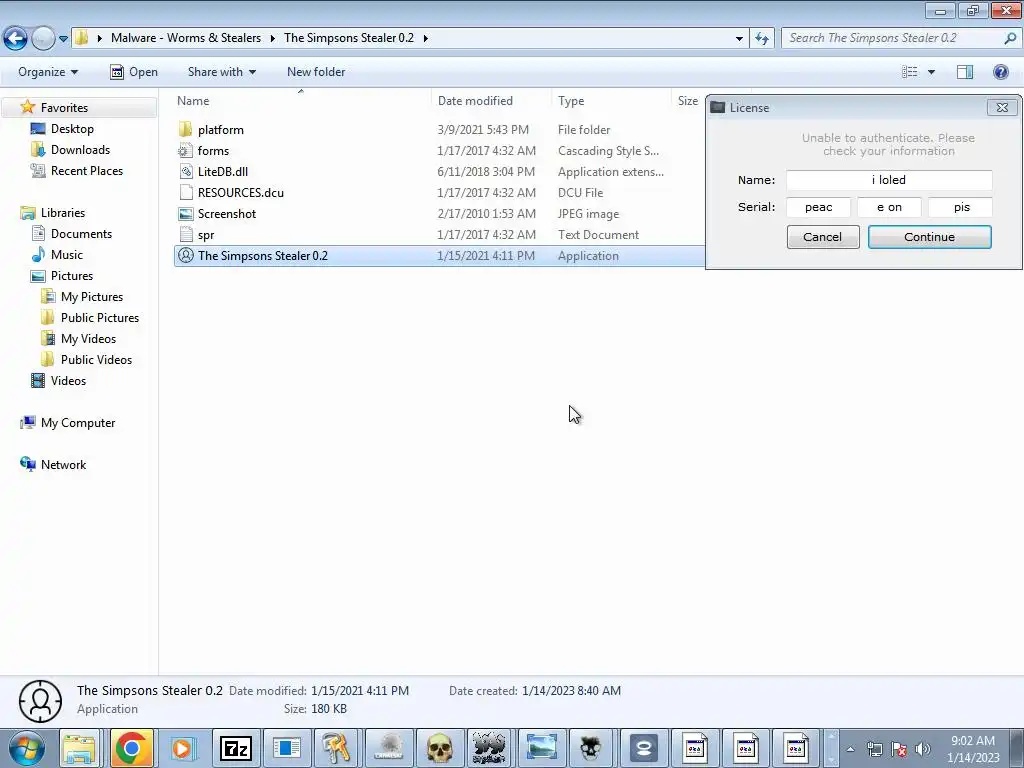The image size is (1024, 768).
Task: Close the License dialog
Action: (x=1002, y=108)
